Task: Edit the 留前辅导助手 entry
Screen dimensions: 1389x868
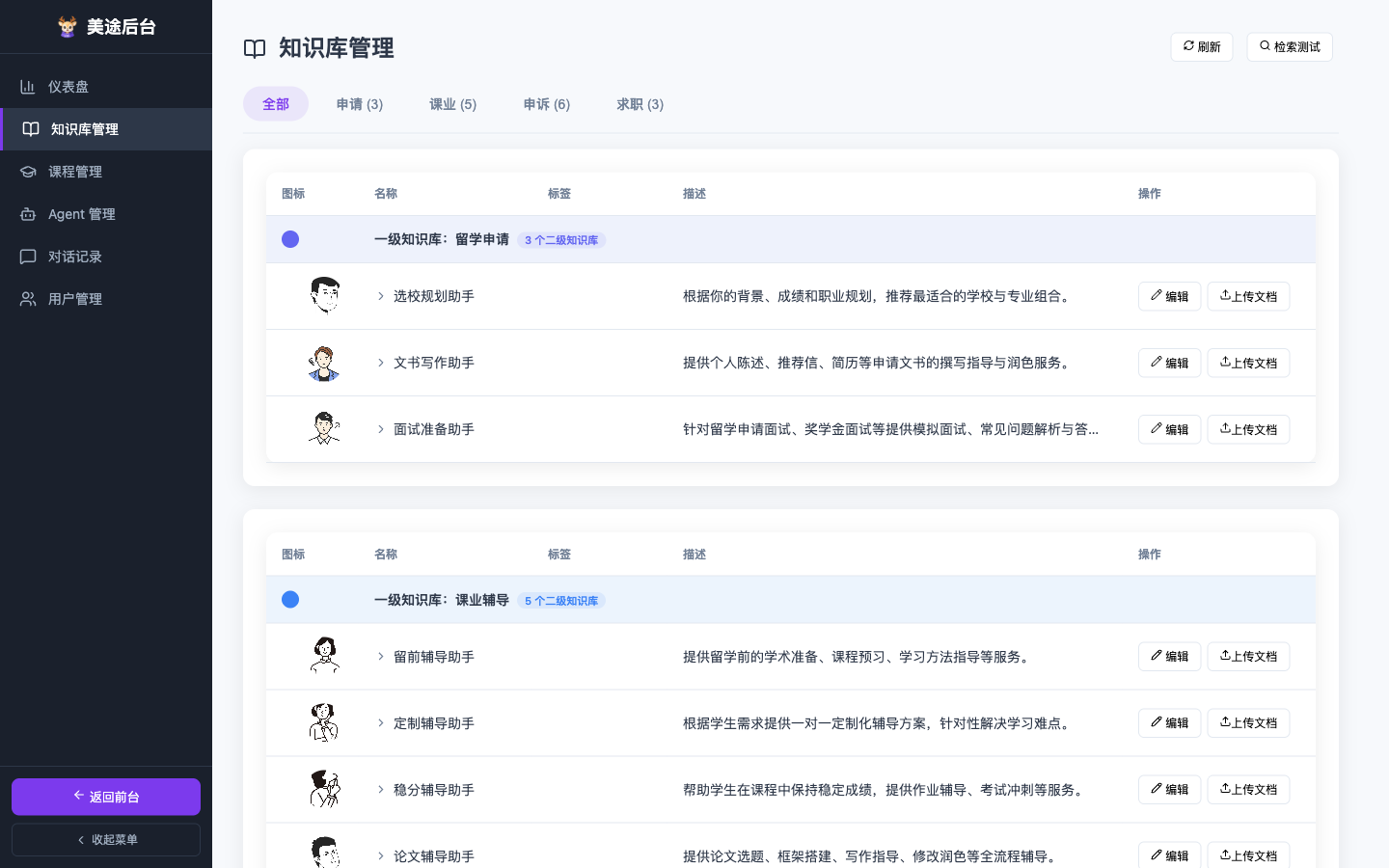Action: point(1170,657)
